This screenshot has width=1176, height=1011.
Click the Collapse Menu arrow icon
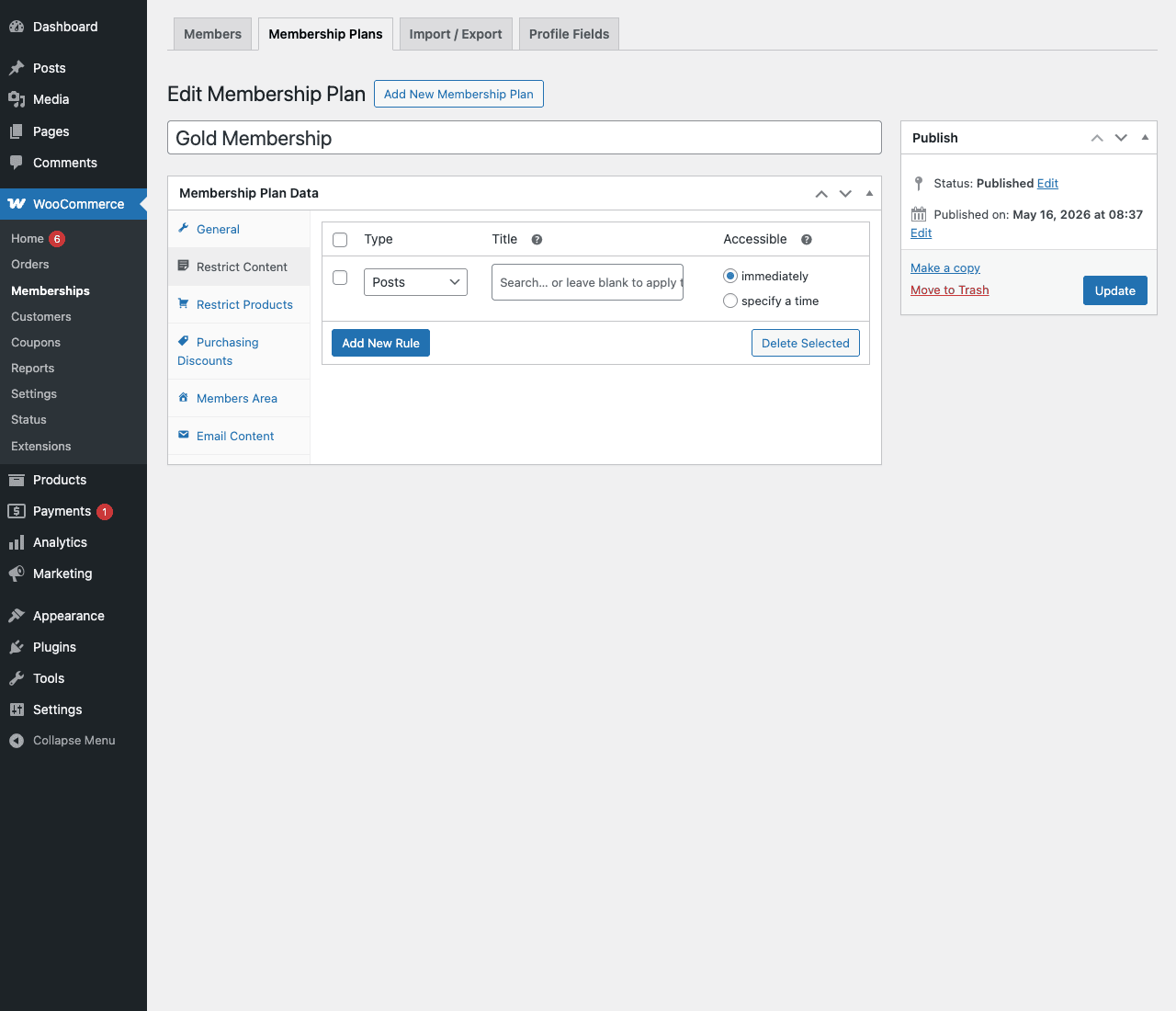pos(17,741)
